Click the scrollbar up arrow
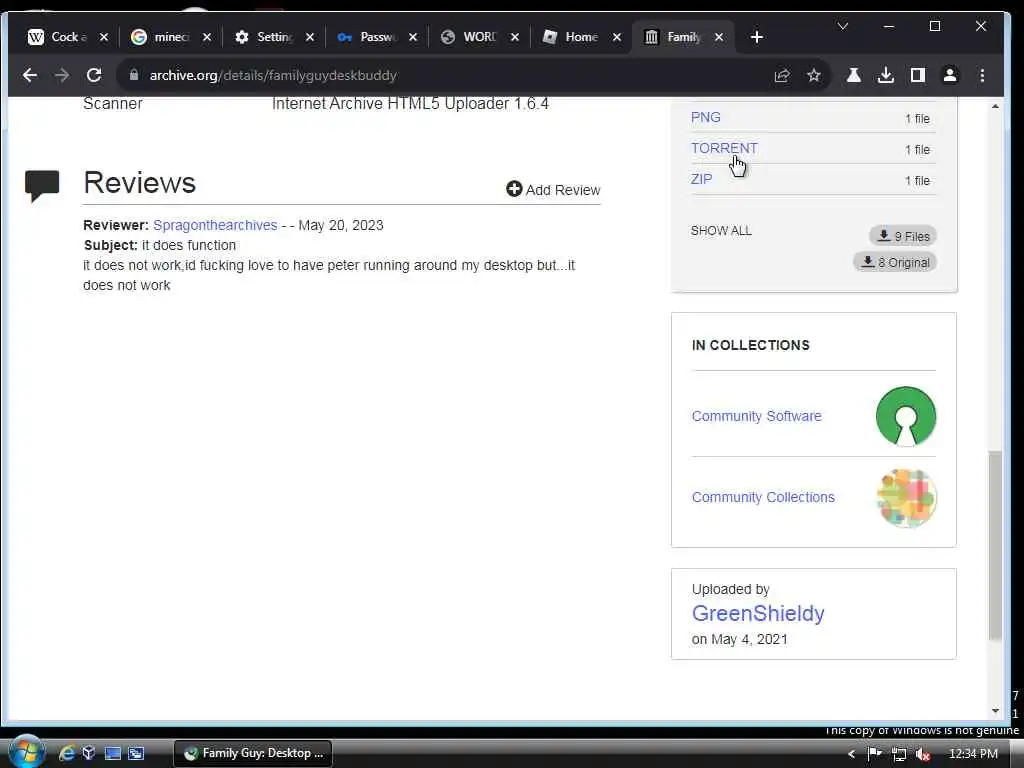 [995, 106]
